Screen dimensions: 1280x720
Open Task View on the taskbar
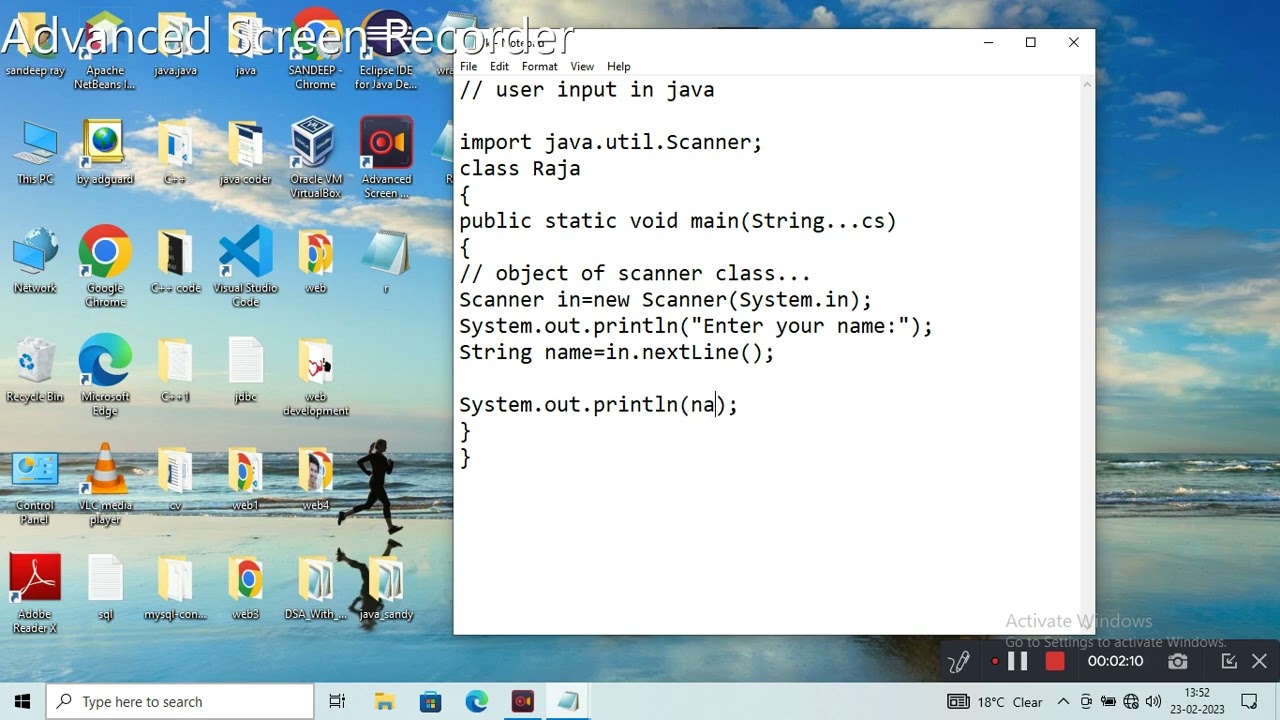[x=337, y=701]
